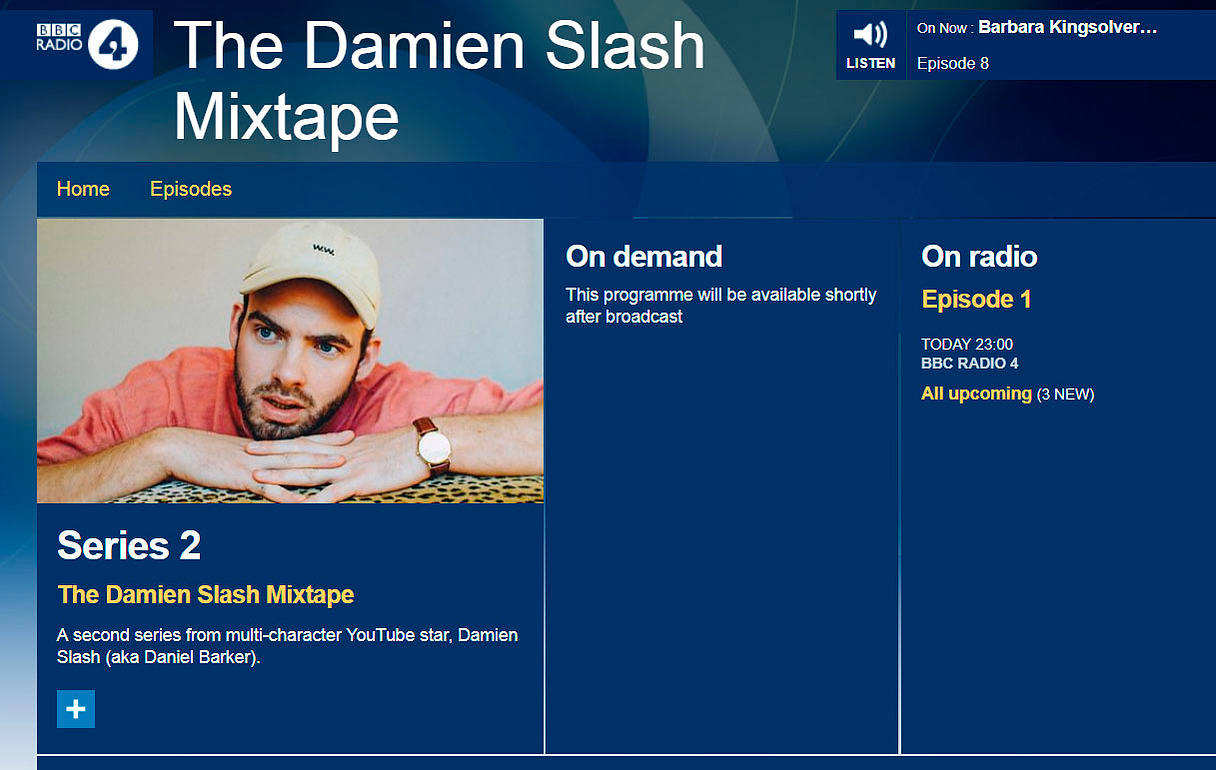Click the photo of man in cap
The image size is (1216, 770).
pyautogui.click(x=290, y=361)
